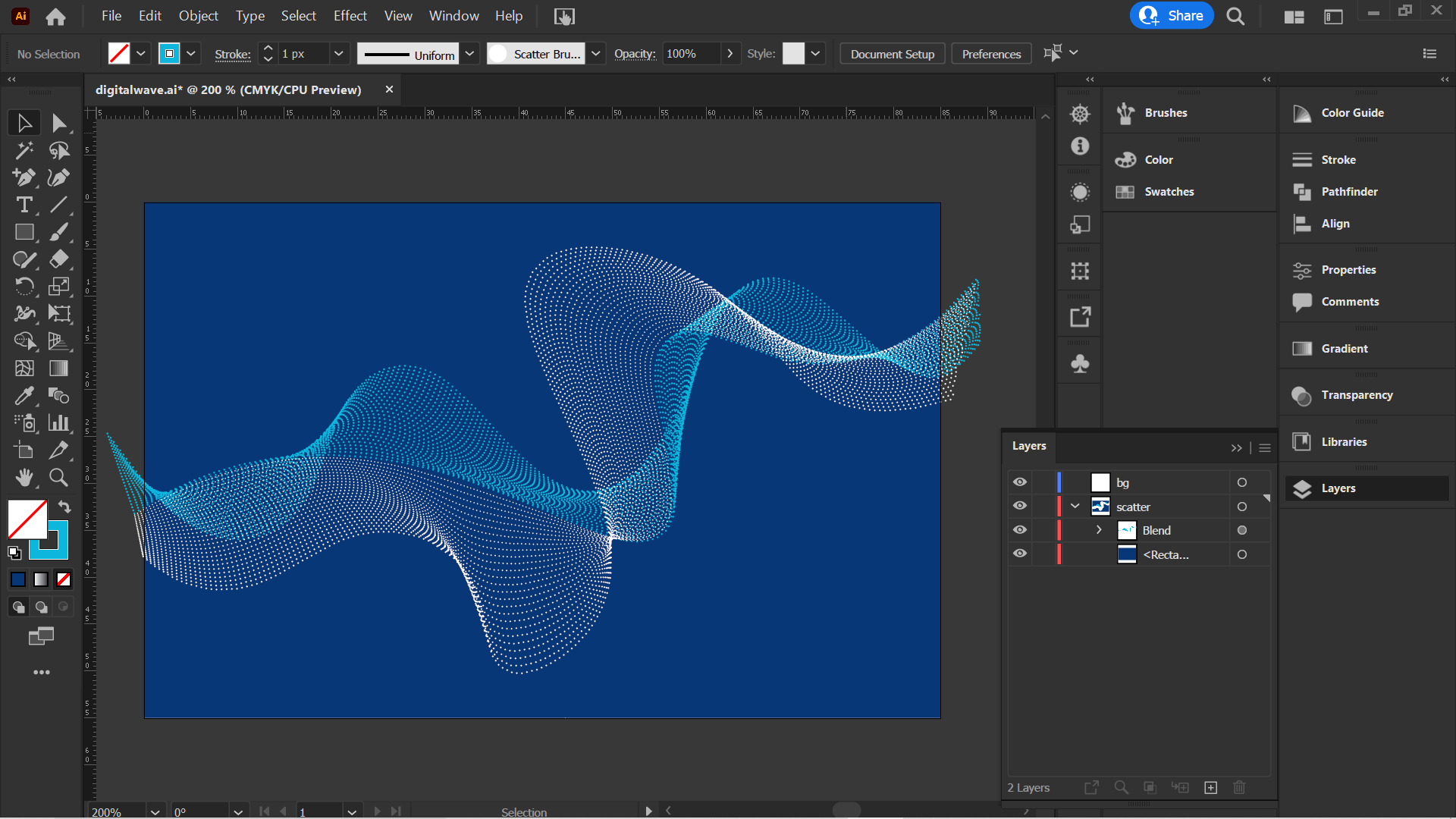Select the Hand tool

[24, 477]
